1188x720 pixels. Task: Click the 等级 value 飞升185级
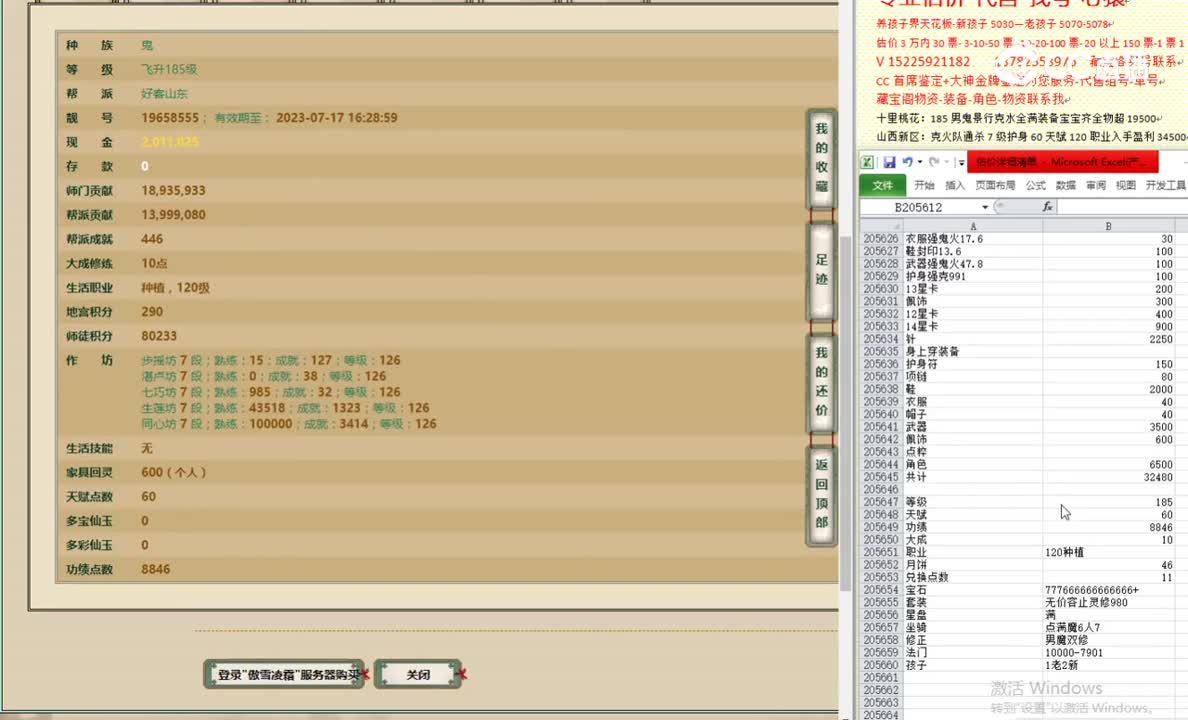169,69
